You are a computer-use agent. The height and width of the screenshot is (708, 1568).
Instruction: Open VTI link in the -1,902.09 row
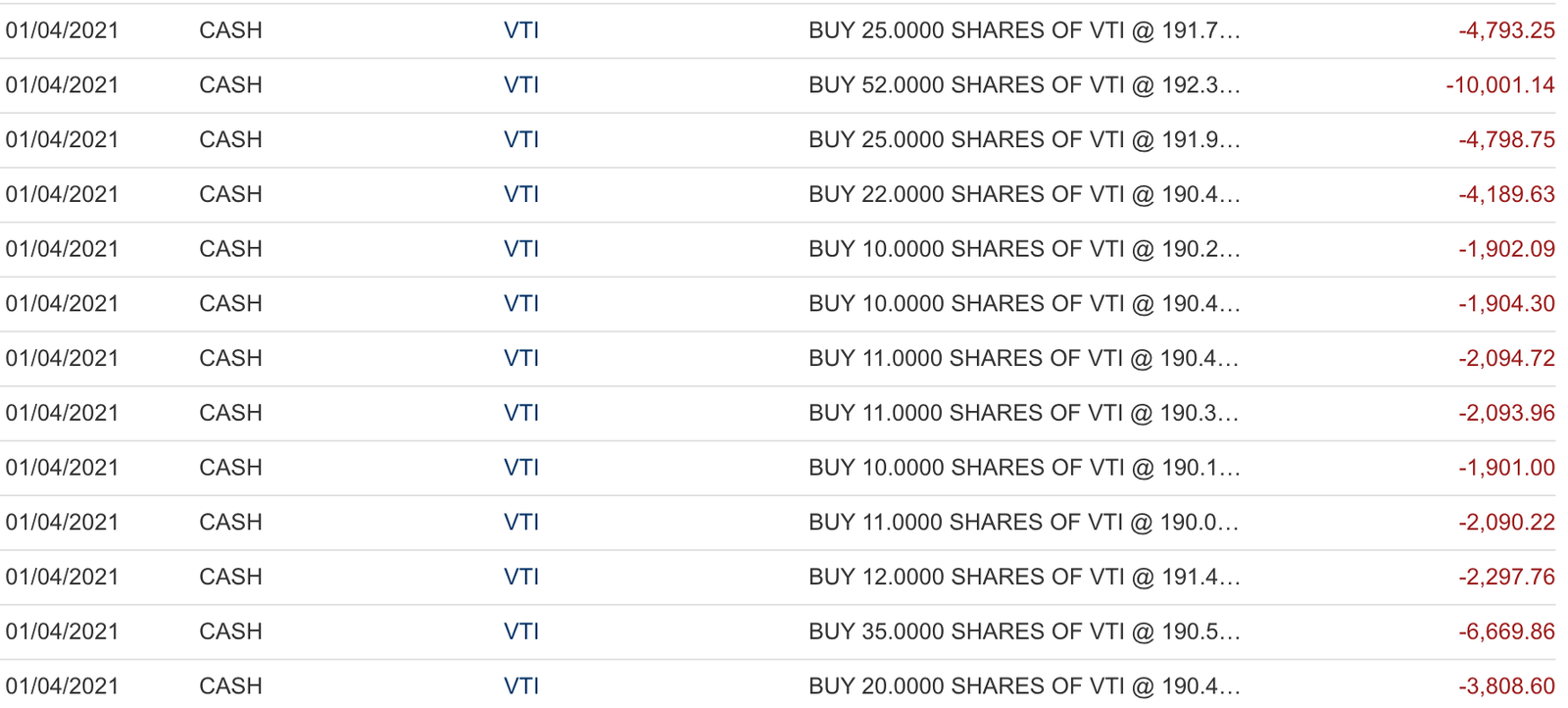(521, 249)
